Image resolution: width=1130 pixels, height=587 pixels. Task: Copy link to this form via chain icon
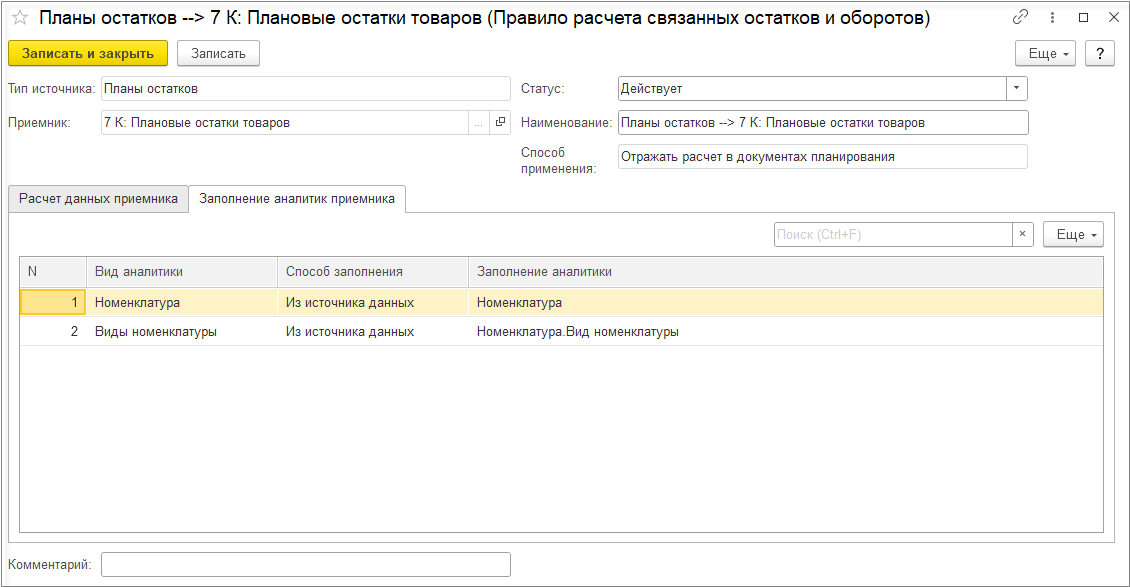tap(1020, 17)
